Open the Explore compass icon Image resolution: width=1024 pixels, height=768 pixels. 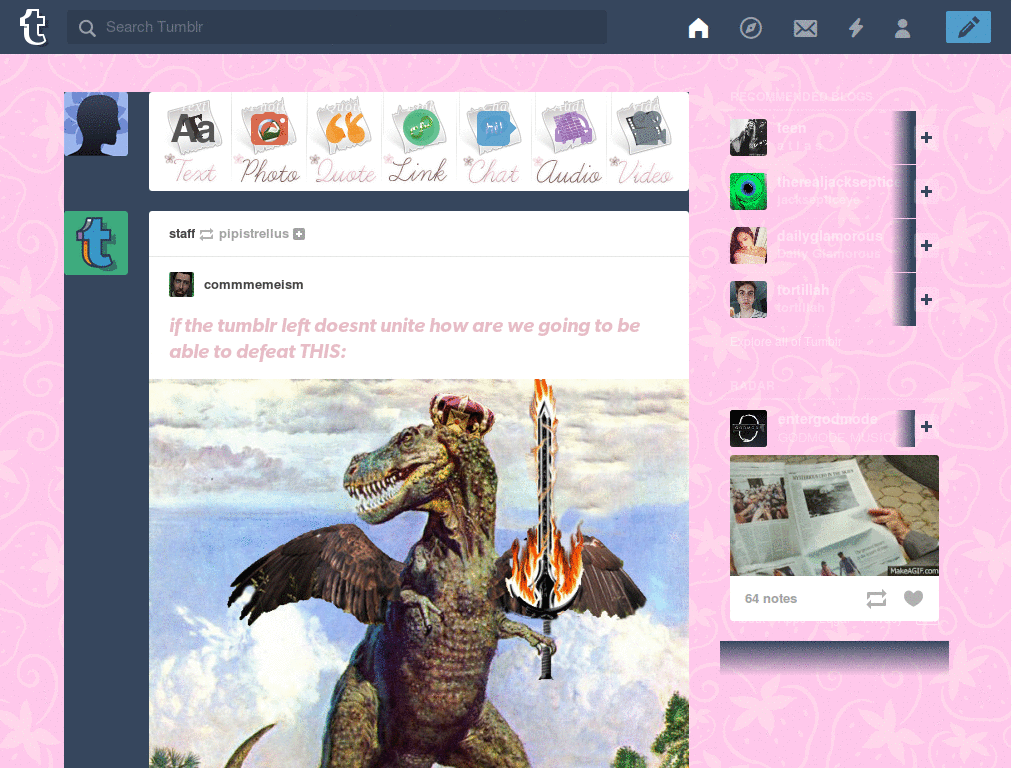tap(750, 28)
